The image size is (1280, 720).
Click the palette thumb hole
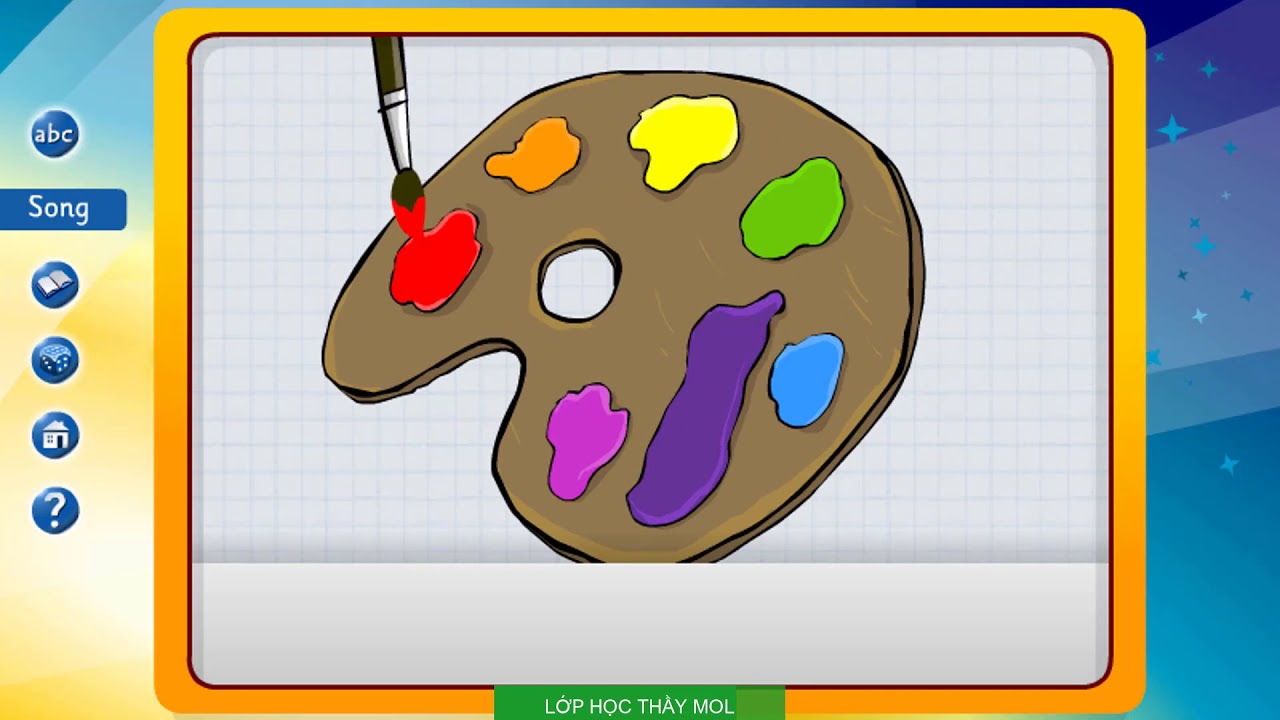(x=579, y=281)
